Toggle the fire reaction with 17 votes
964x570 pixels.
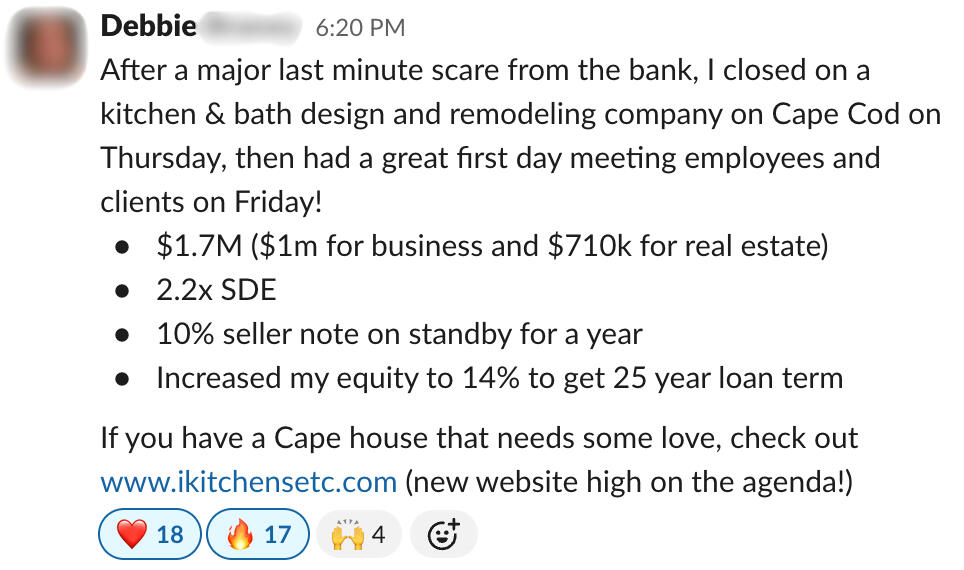click(258, 535)
